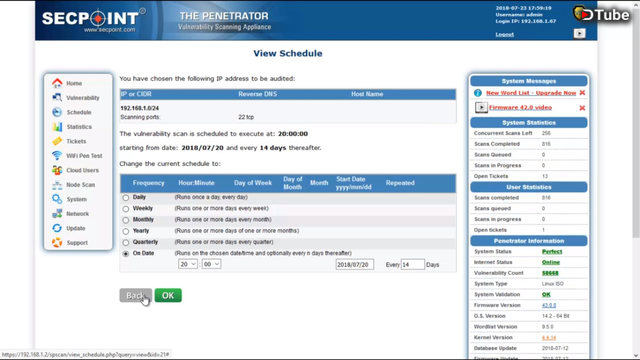The width and height of the screenshot is (640, 360).
Task: Click the Firmware Version 43.0.0 link
Action: coord(549,305)
